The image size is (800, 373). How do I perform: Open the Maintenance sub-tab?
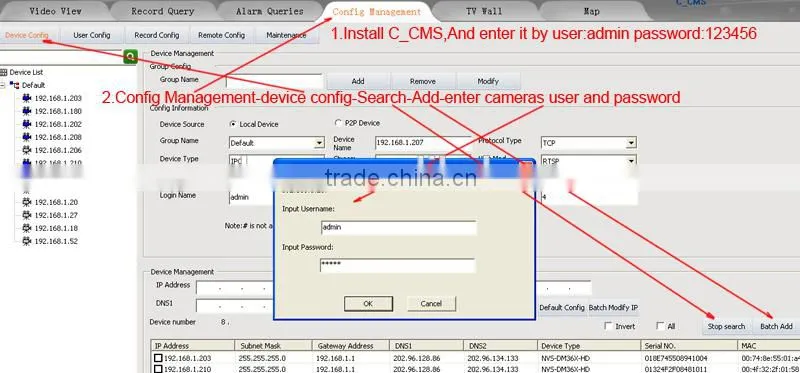click(x=286, y=35)
